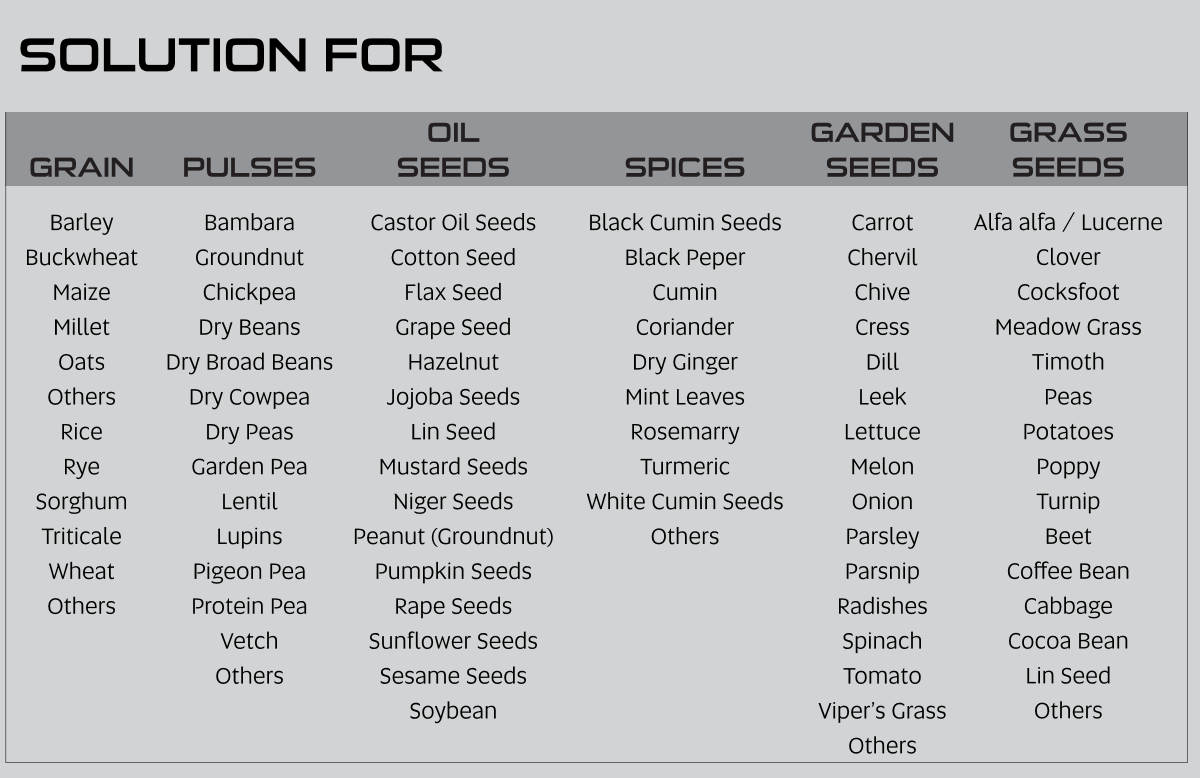Select Peanut (Groundnut) in Oil Seeds
The width and height of the screenshot is (1200, 778).
pyautogui.click(x=453, y=537)
